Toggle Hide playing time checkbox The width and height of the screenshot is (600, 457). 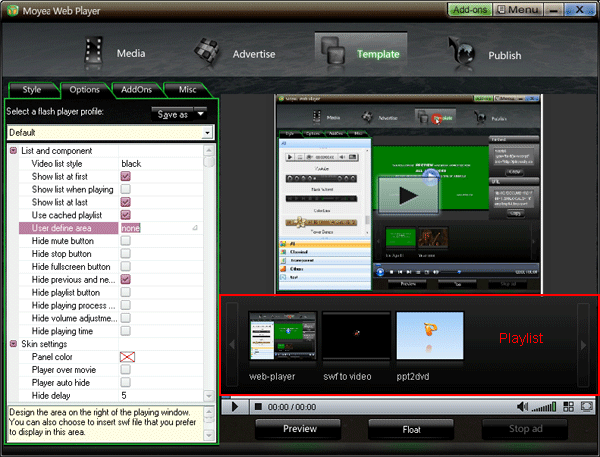(126, 331)
